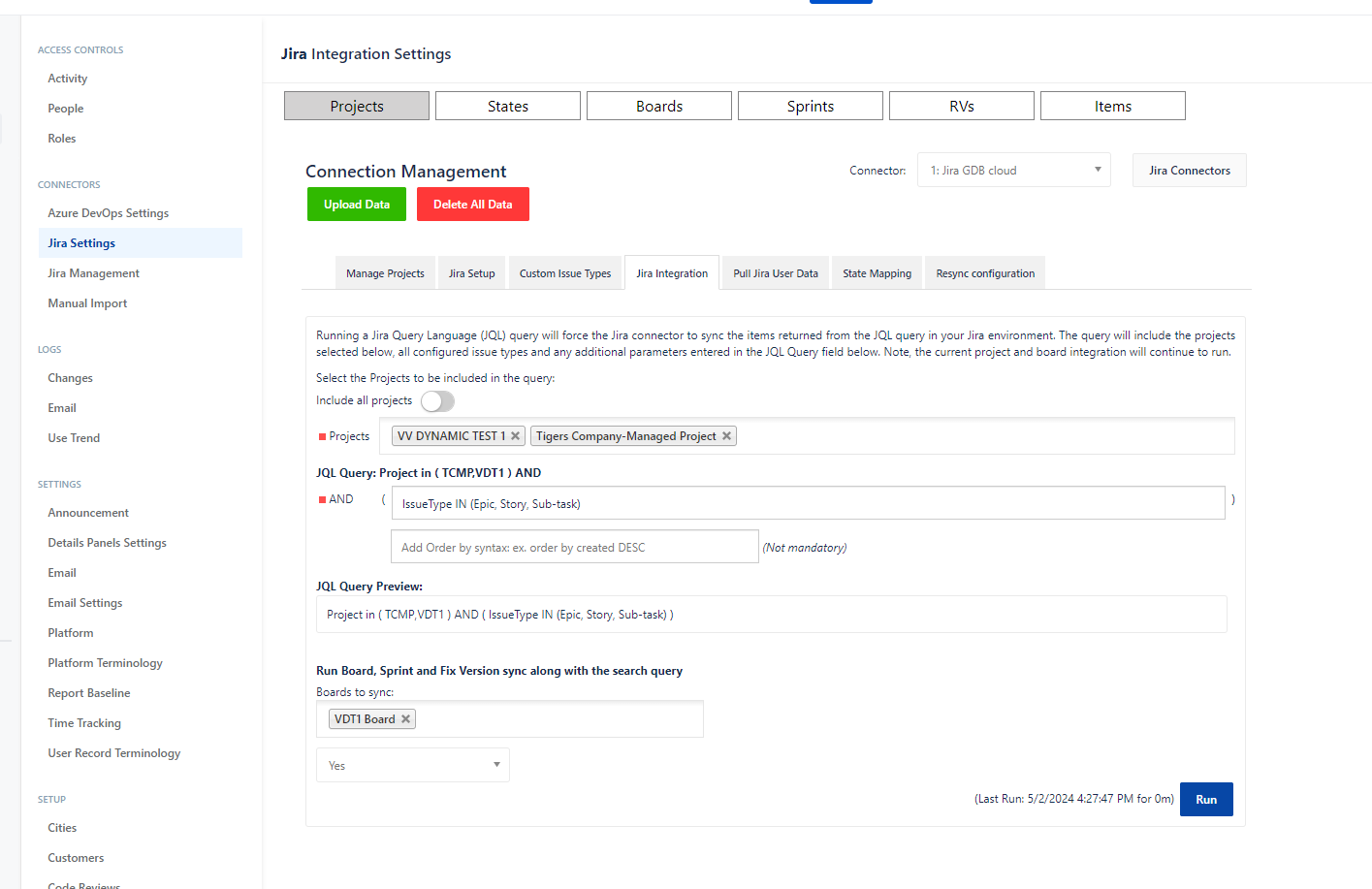Open Cities under Setup

tap(62, 828)
